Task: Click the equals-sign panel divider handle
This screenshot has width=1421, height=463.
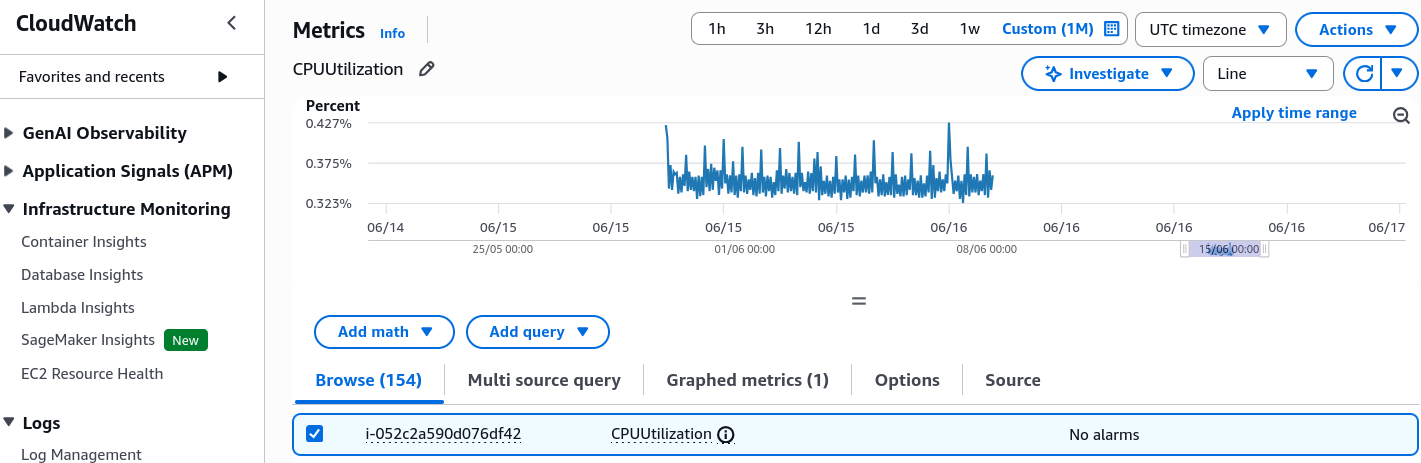Action: [x=858, y=300]
